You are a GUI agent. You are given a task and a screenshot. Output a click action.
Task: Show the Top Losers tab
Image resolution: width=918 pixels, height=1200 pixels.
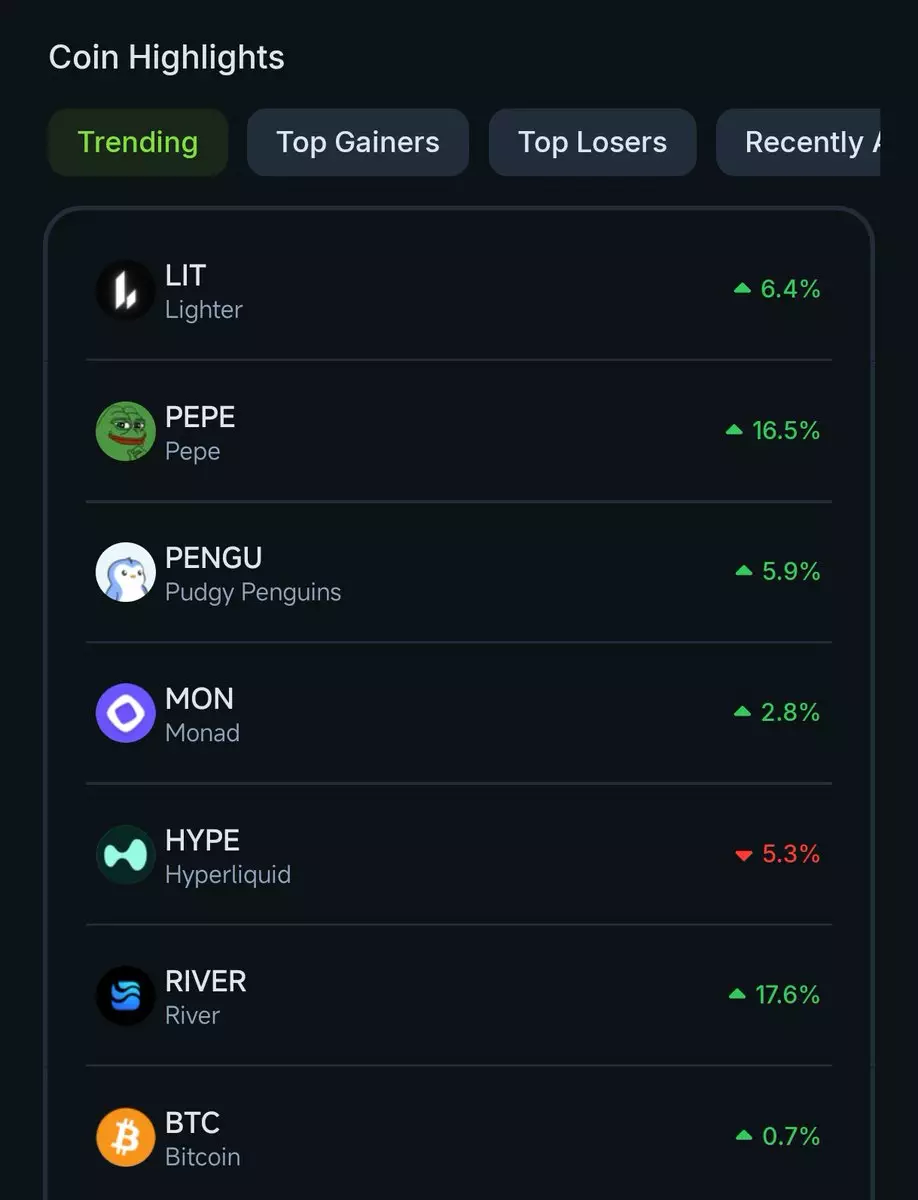[x=592, y=142]
